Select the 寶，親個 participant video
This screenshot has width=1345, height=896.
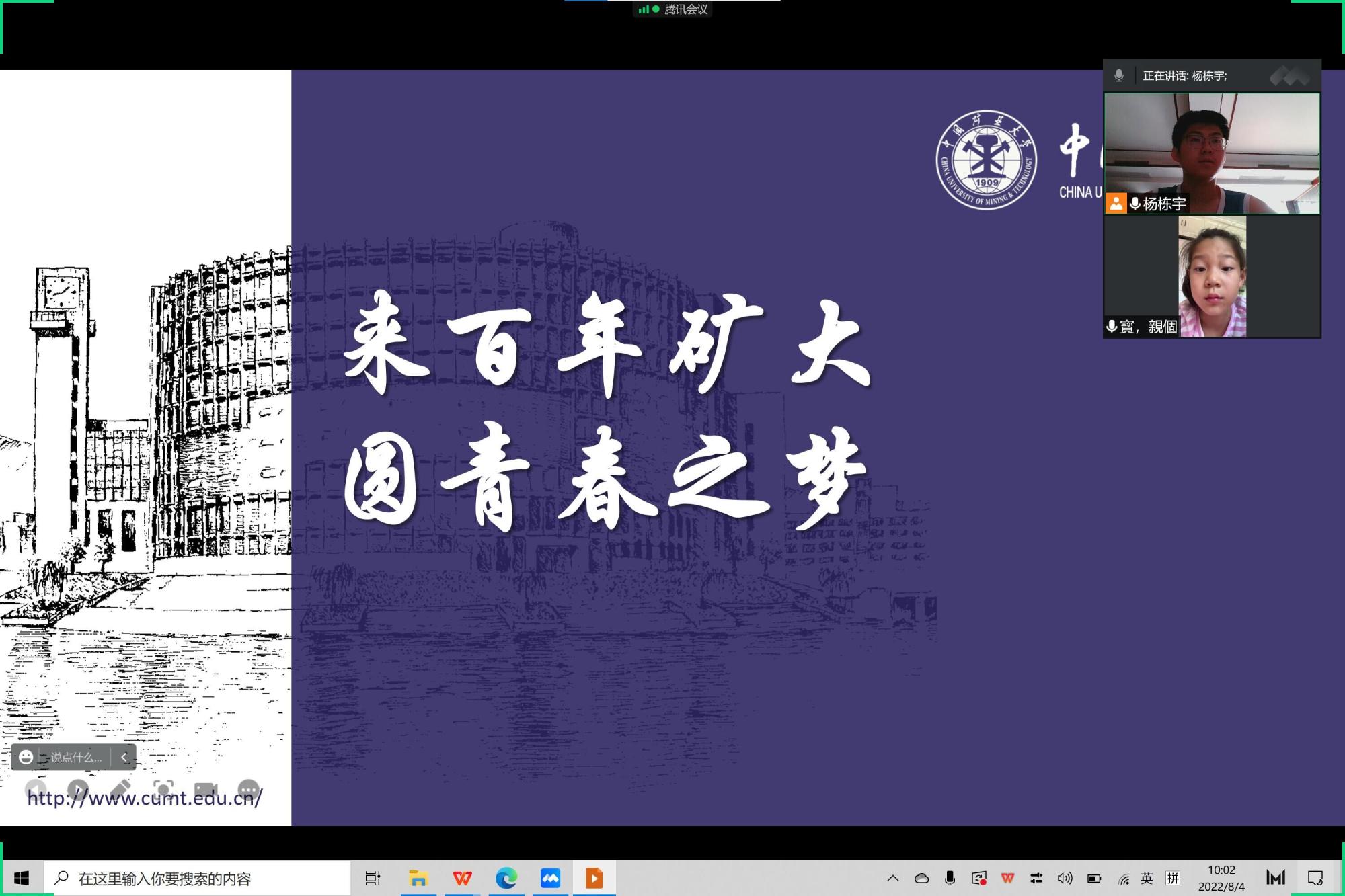(1212, 276)
